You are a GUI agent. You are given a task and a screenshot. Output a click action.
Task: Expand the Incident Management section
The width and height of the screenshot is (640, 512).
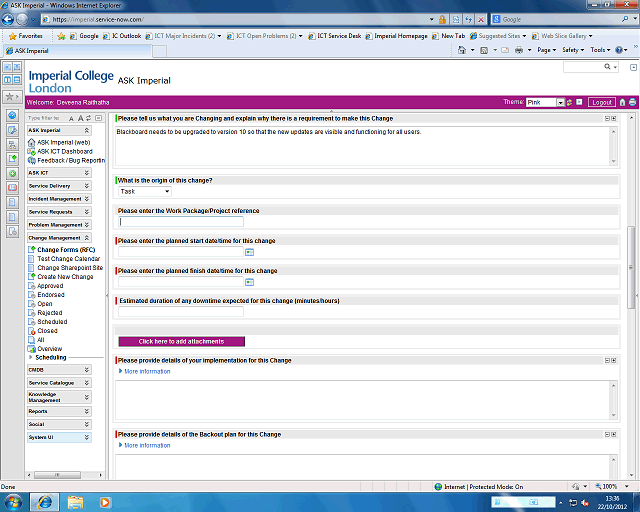87,199
